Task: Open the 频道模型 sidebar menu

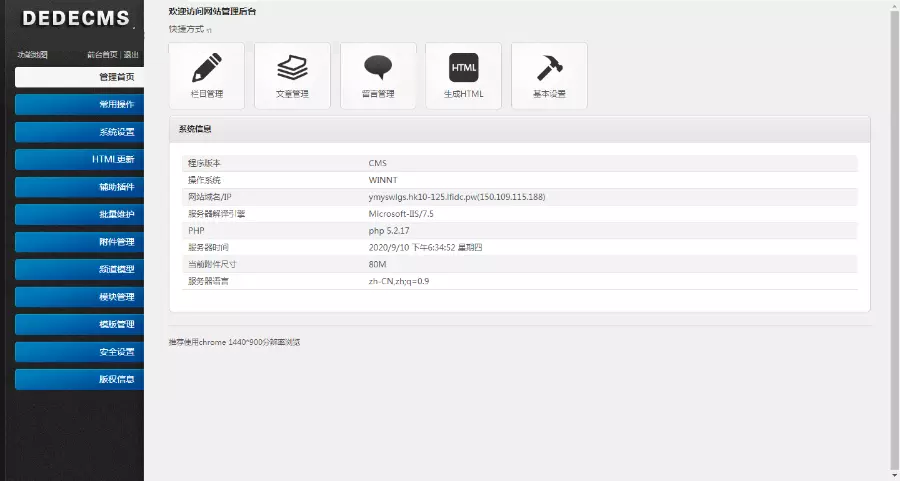Action: (80, 269)
